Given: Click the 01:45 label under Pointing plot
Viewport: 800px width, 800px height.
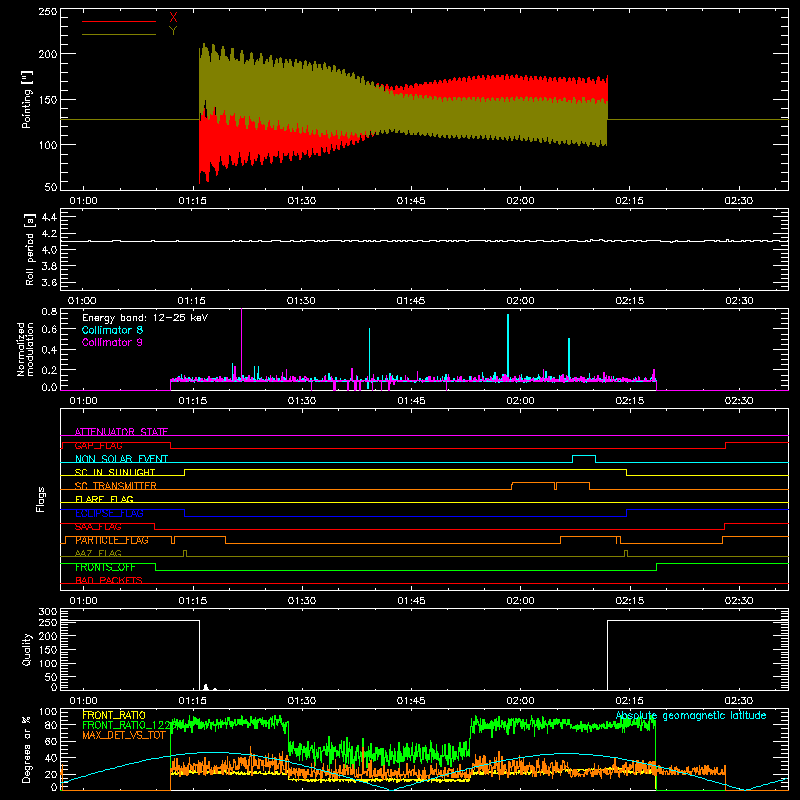Looking at the screenshot, I should (411, 201).
